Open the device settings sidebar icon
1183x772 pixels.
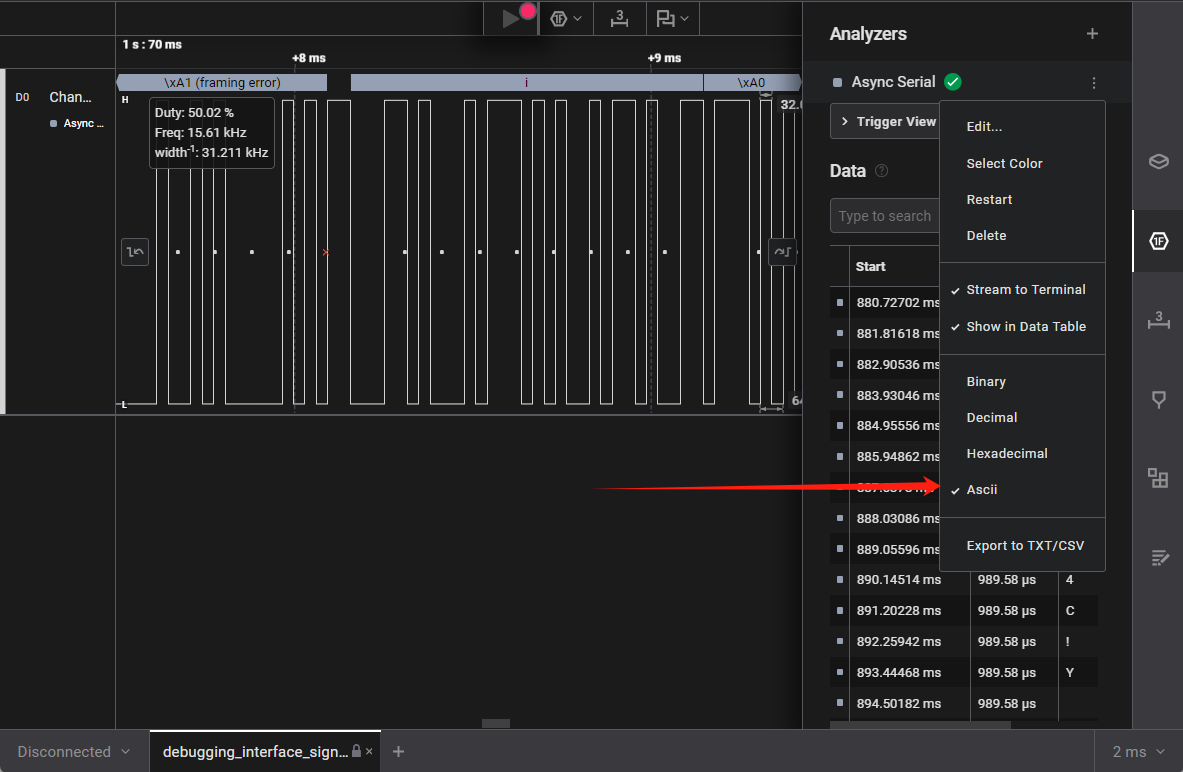[1158, 161]
